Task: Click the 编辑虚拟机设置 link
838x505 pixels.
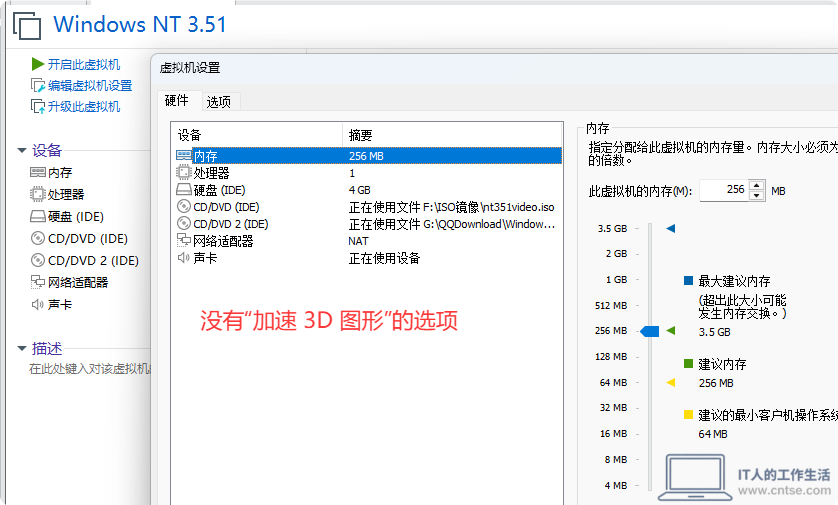Action: pyautogui.click(x=90, y=86)
